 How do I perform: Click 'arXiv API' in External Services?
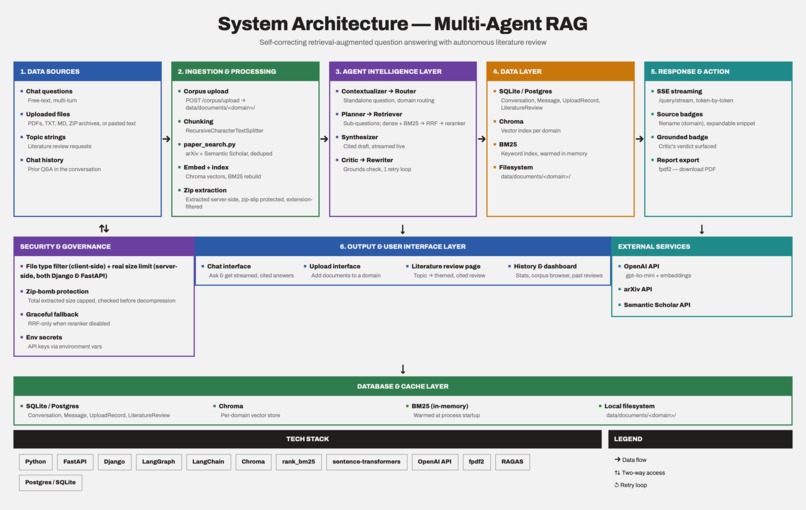[x=638, y=289]
